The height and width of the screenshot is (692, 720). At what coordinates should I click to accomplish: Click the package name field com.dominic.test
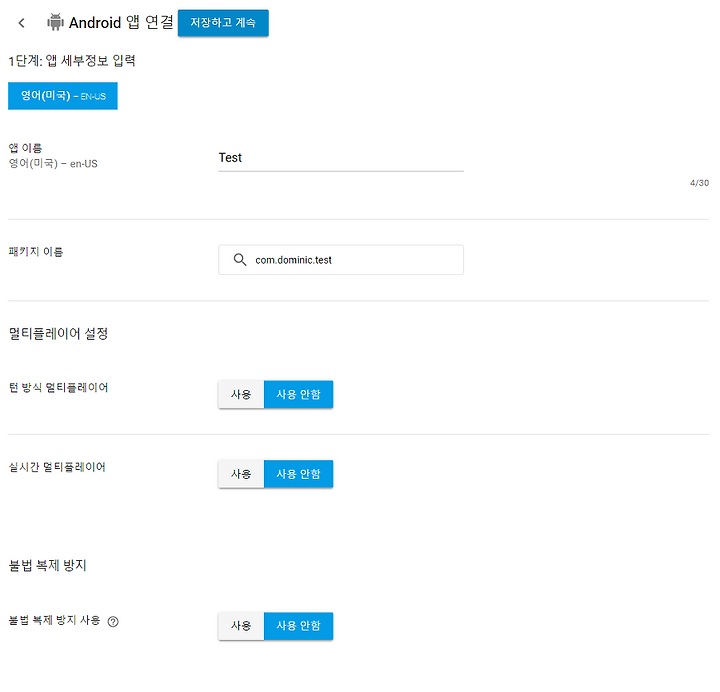tap(341, 259)
